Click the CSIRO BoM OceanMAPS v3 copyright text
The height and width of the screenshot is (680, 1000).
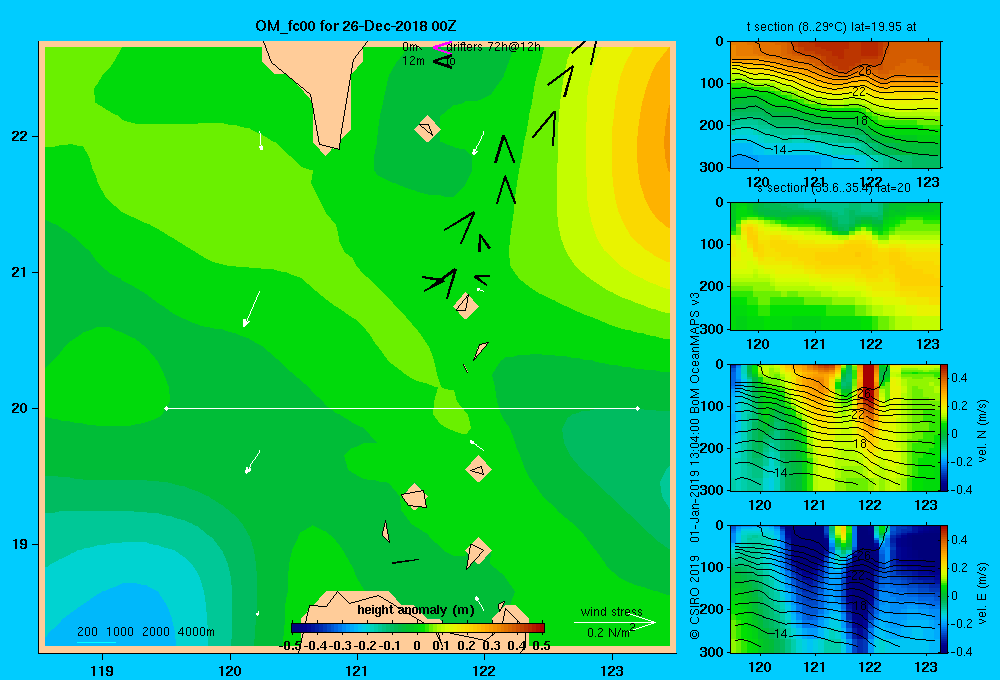[x=695, y=466]
